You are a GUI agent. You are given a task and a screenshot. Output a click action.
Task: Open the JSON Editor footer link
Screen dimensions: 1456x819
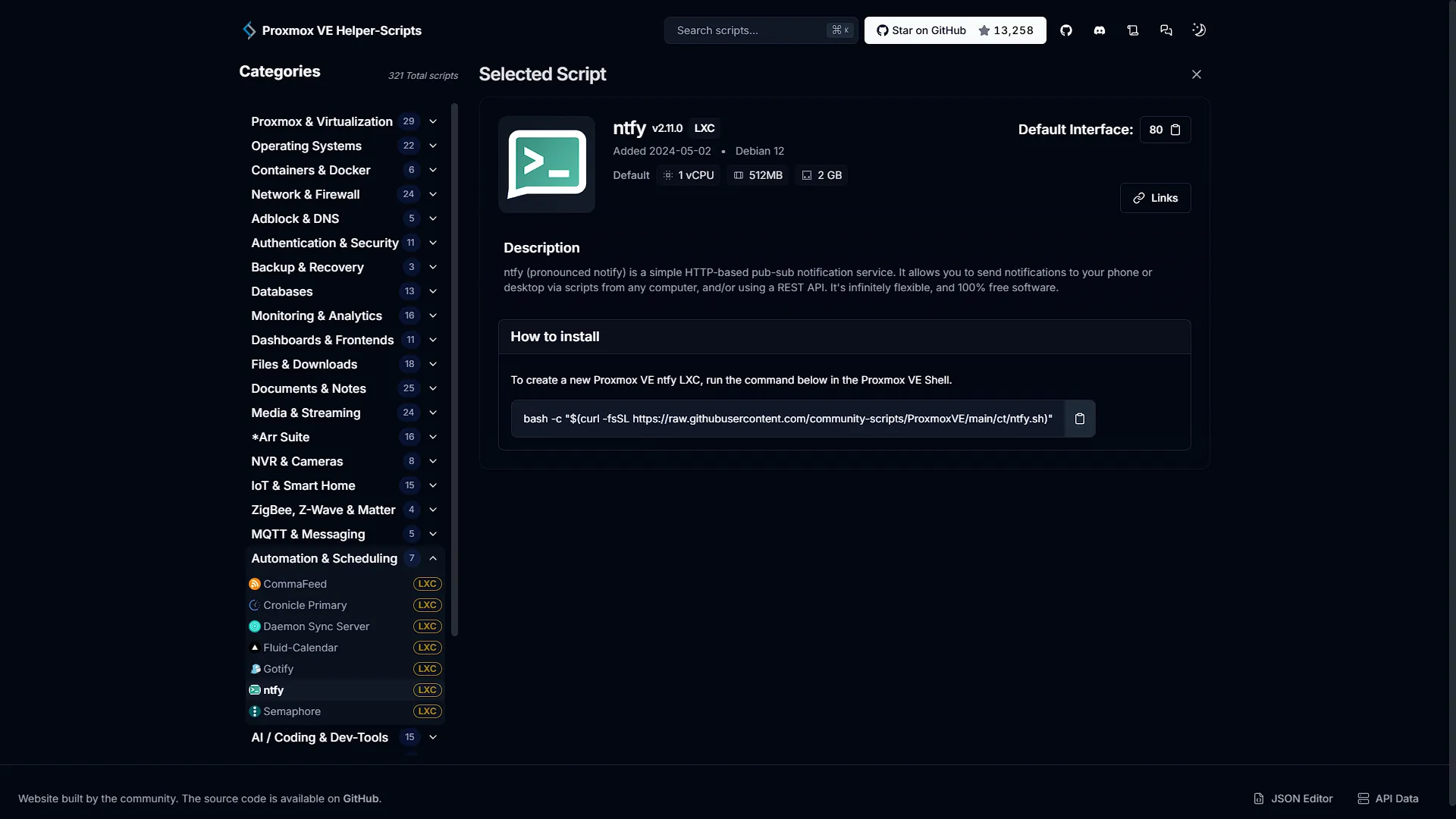point(1293,799)
